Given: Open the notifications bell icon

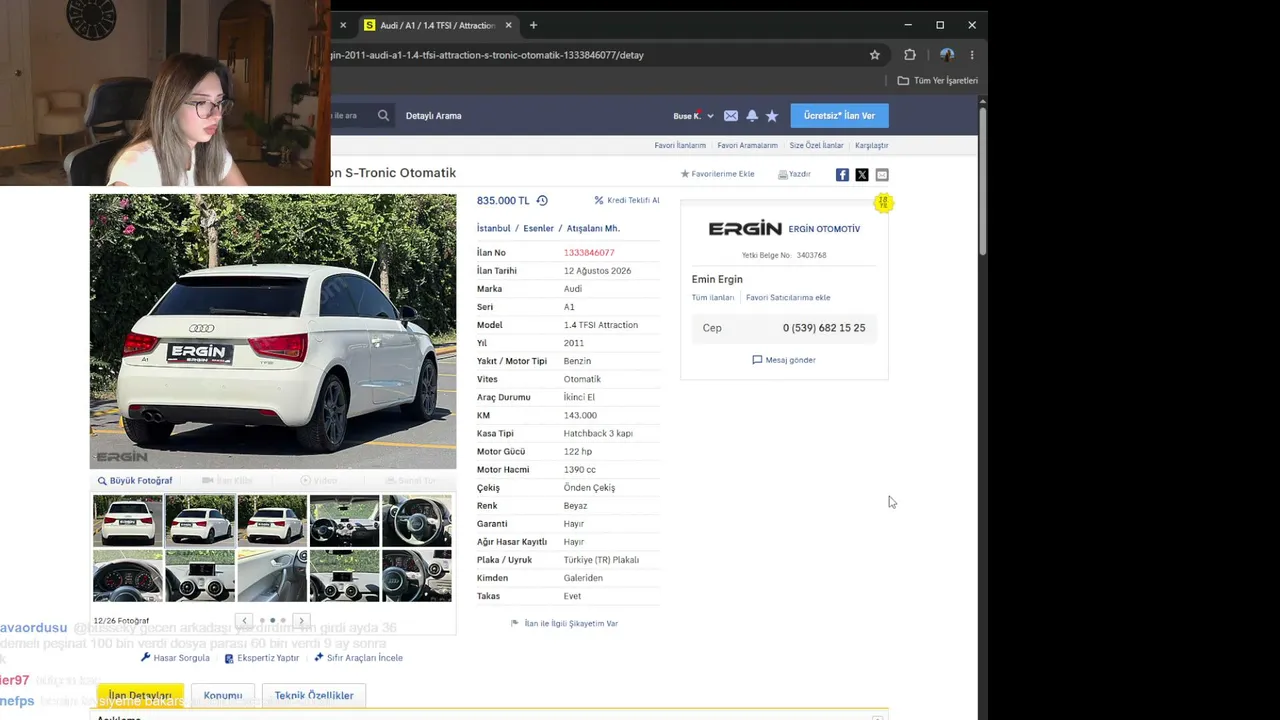Looking at the screenshot, I should click(752, 116).
